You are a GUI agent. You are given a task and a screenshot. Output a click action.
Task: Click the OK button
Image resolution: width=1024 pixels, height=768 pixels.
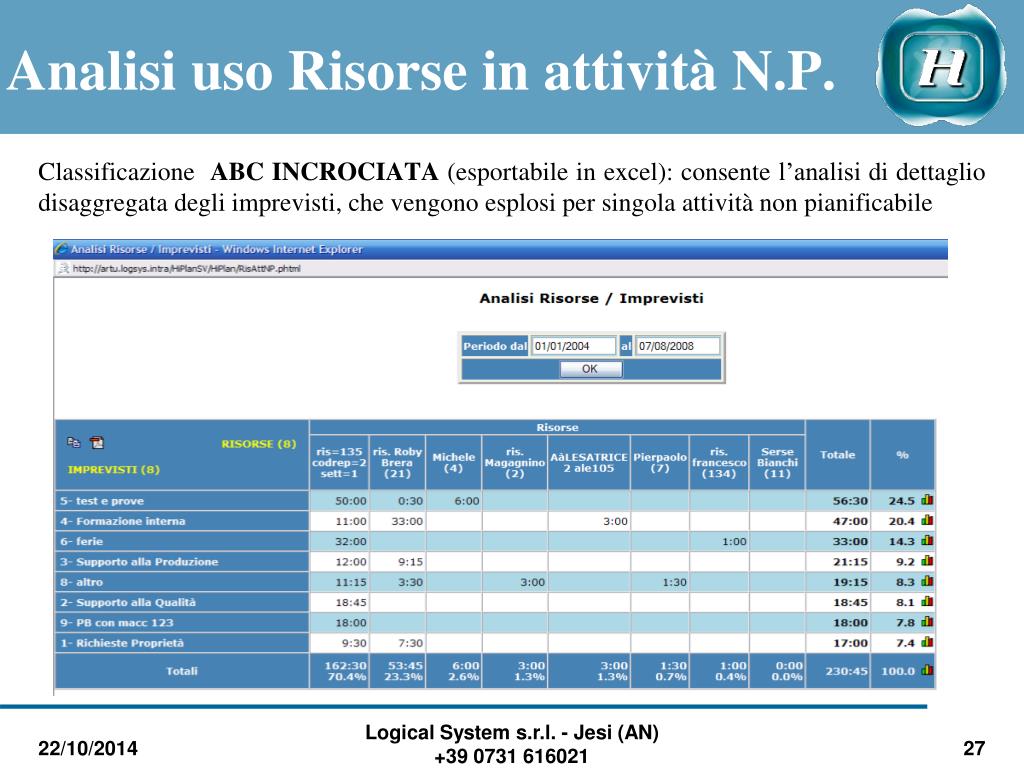(x=590, y=369)
